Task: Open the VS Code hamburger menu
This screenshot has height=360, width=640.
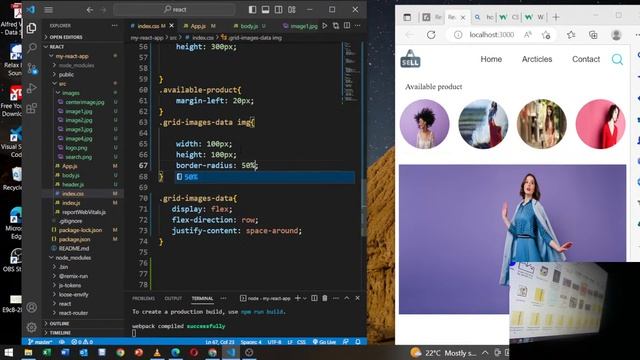Action: [49, 9]
